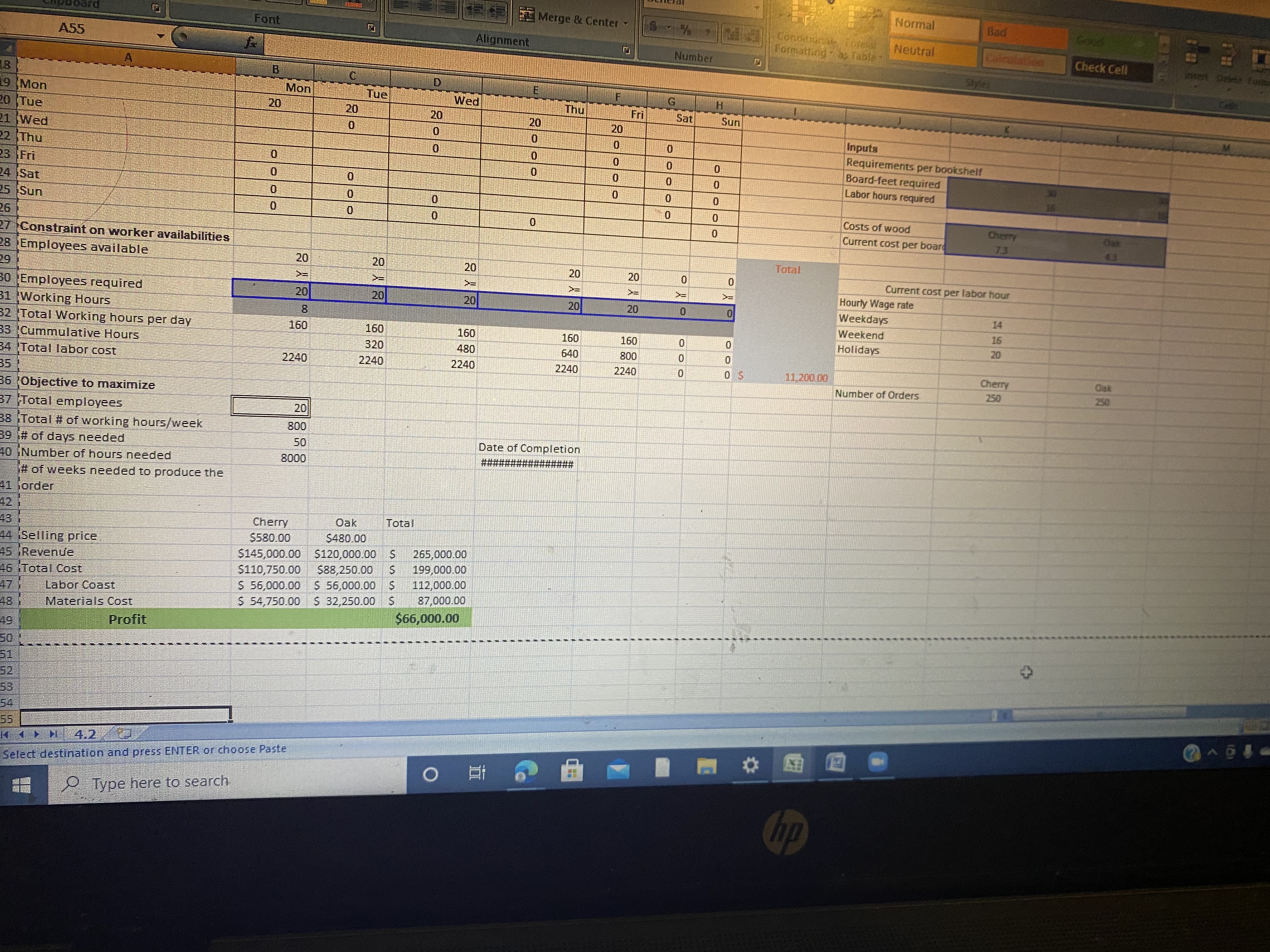Open the Alignment dialog launcher icon

(627, 50)
